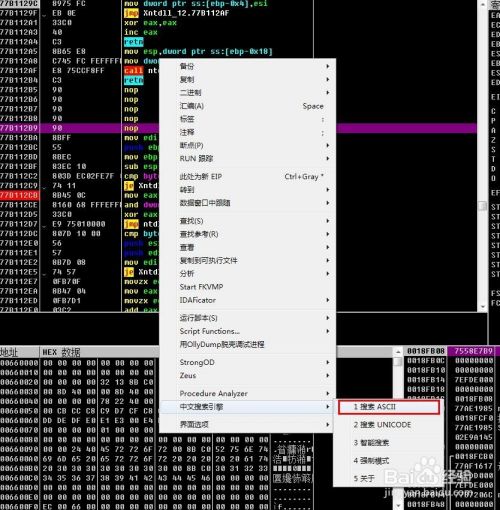Select the xor eax,eax instruction at 77B112A1
This screenshot has height=510, width=500.
(x=150, y=23)
